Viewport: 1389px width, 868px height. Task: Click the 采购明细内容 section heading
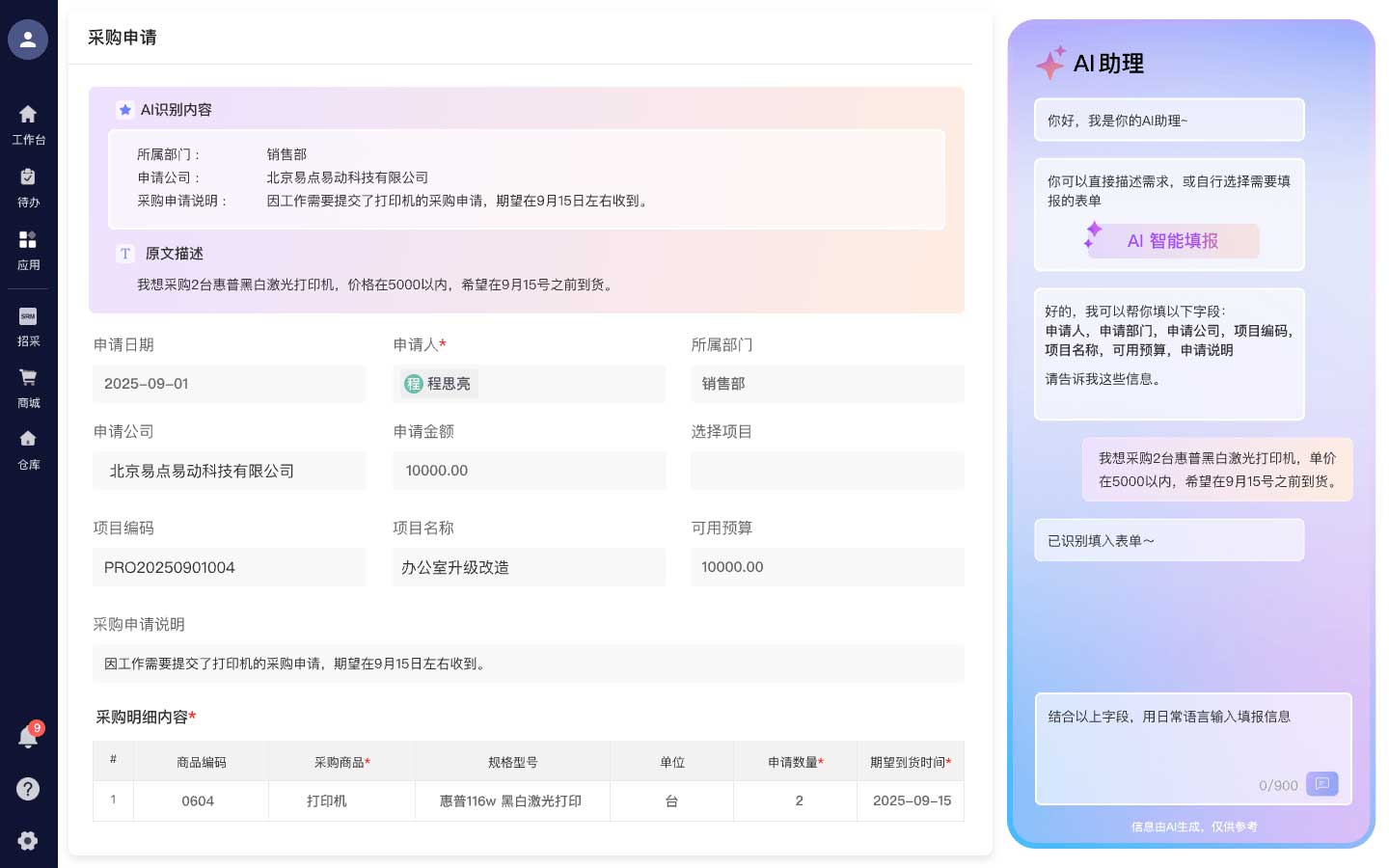(146, 718)
